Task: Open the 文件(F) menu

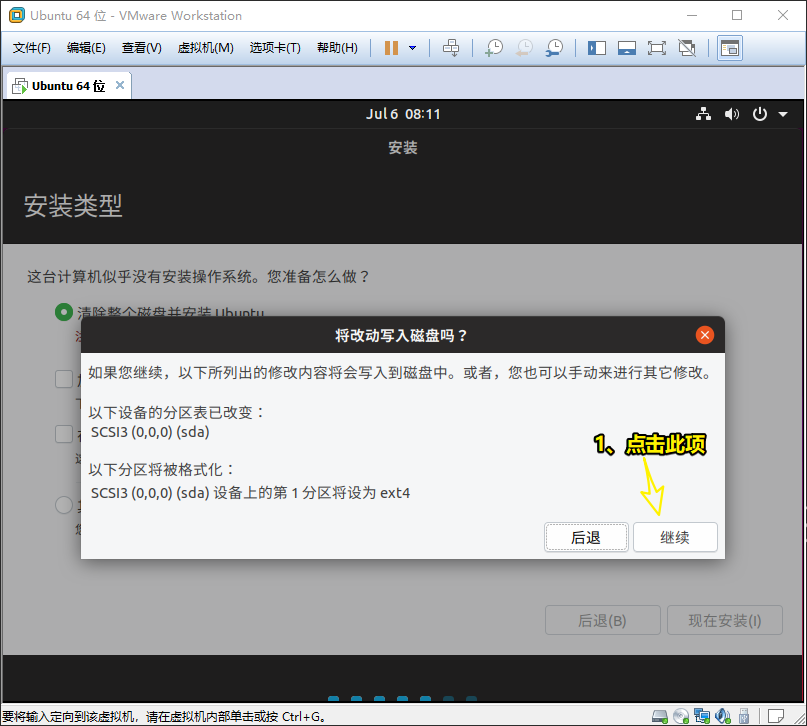Action: point(32,48)
